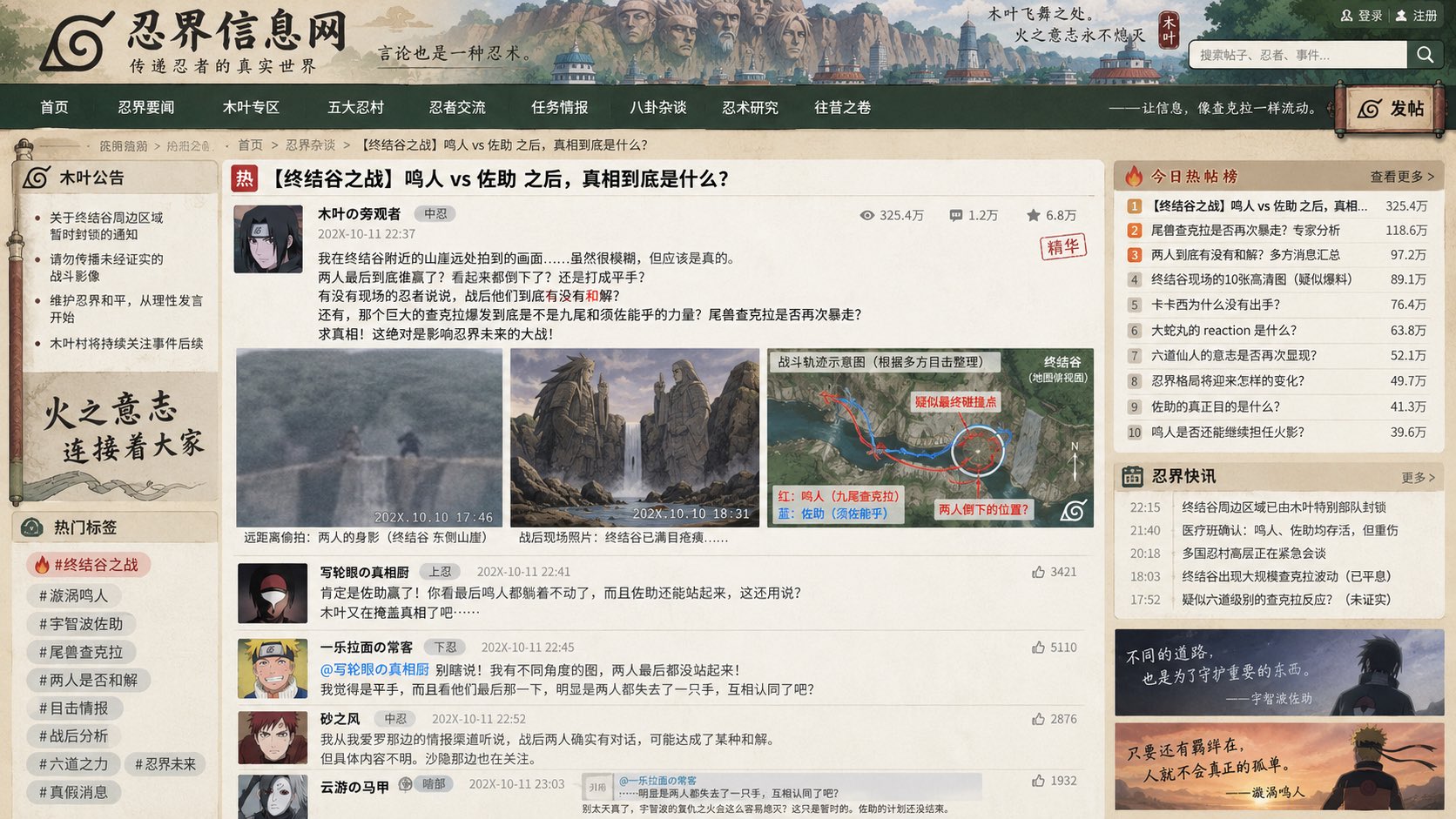The width and height of the screenshot is (1456, 819).
Task: Open the ruined valley statue photo
Action: (635, 438)
